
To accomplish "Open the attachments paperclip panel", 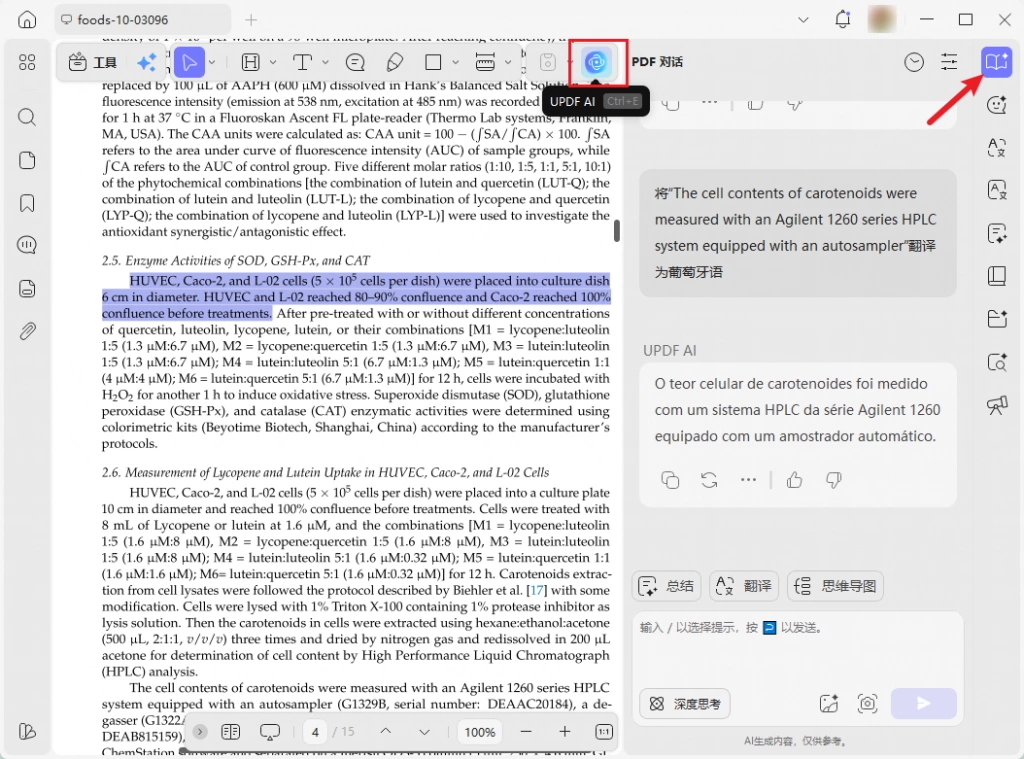I will point(27,331).
